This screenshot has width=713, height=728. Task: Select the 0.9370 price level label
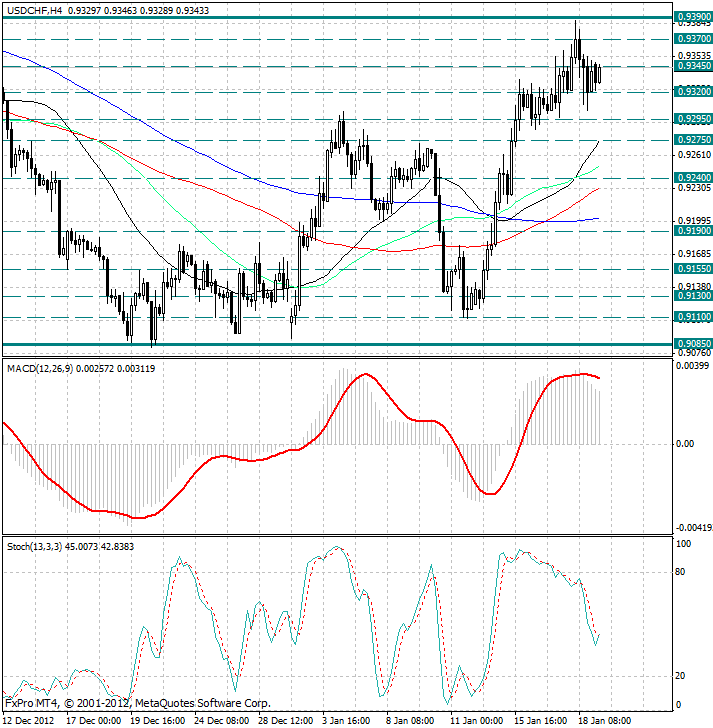pos(693,38)
